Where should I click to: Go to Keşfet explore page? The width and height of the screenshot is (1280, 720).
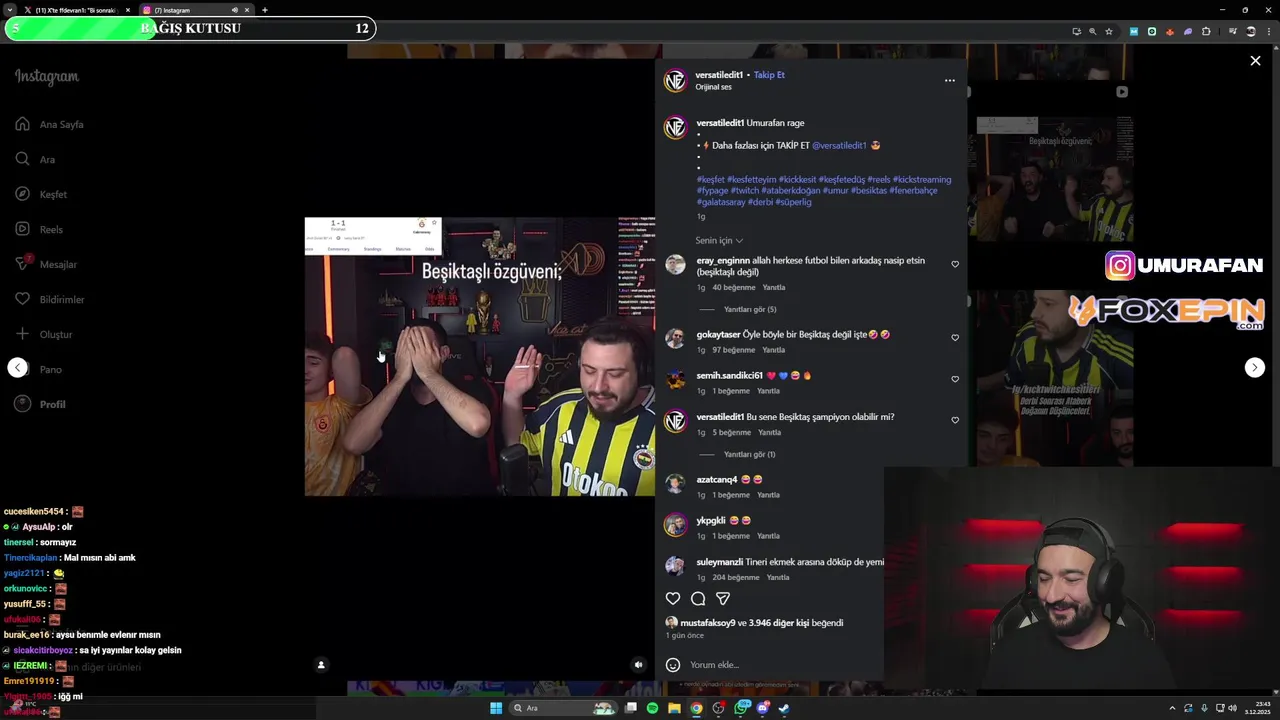pyautogui.click(x=41, y=194)
